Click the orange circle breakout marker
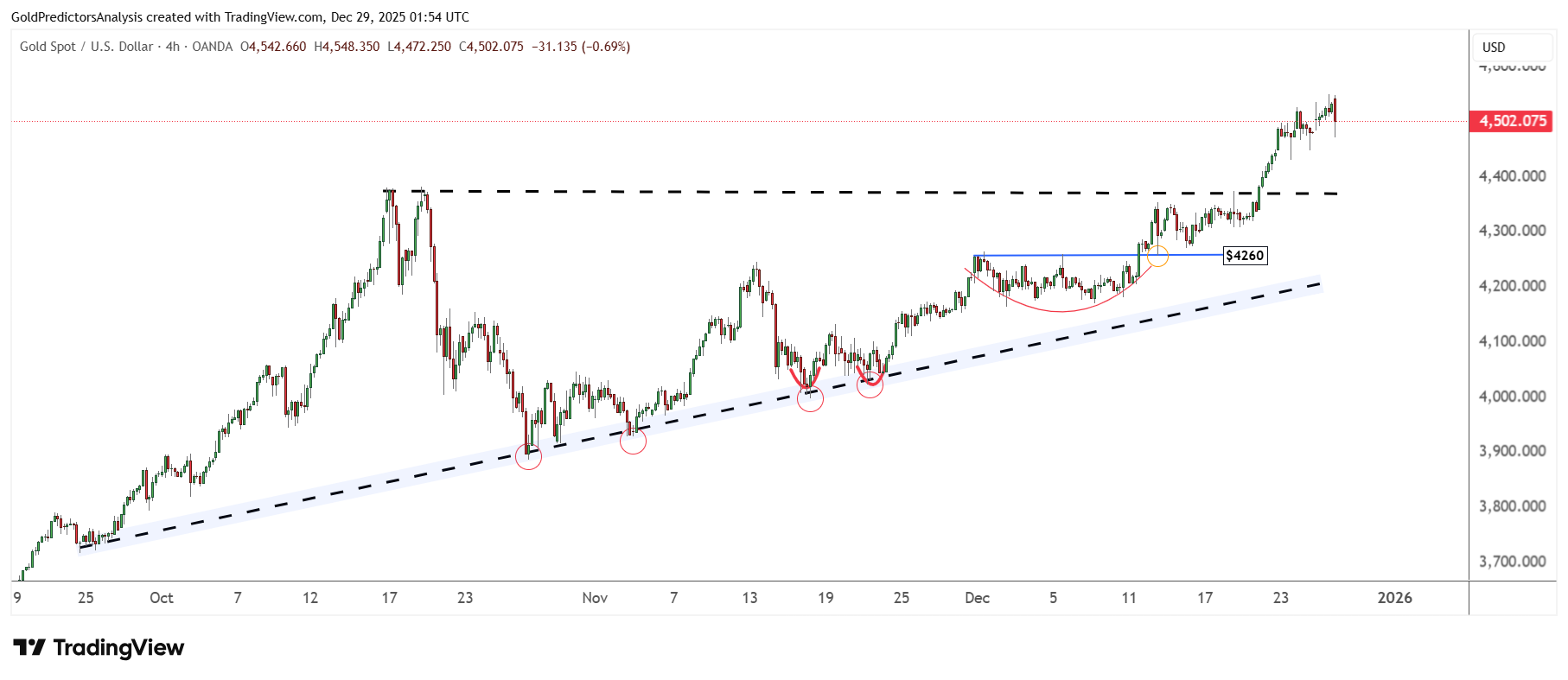 coord(1157,256)
